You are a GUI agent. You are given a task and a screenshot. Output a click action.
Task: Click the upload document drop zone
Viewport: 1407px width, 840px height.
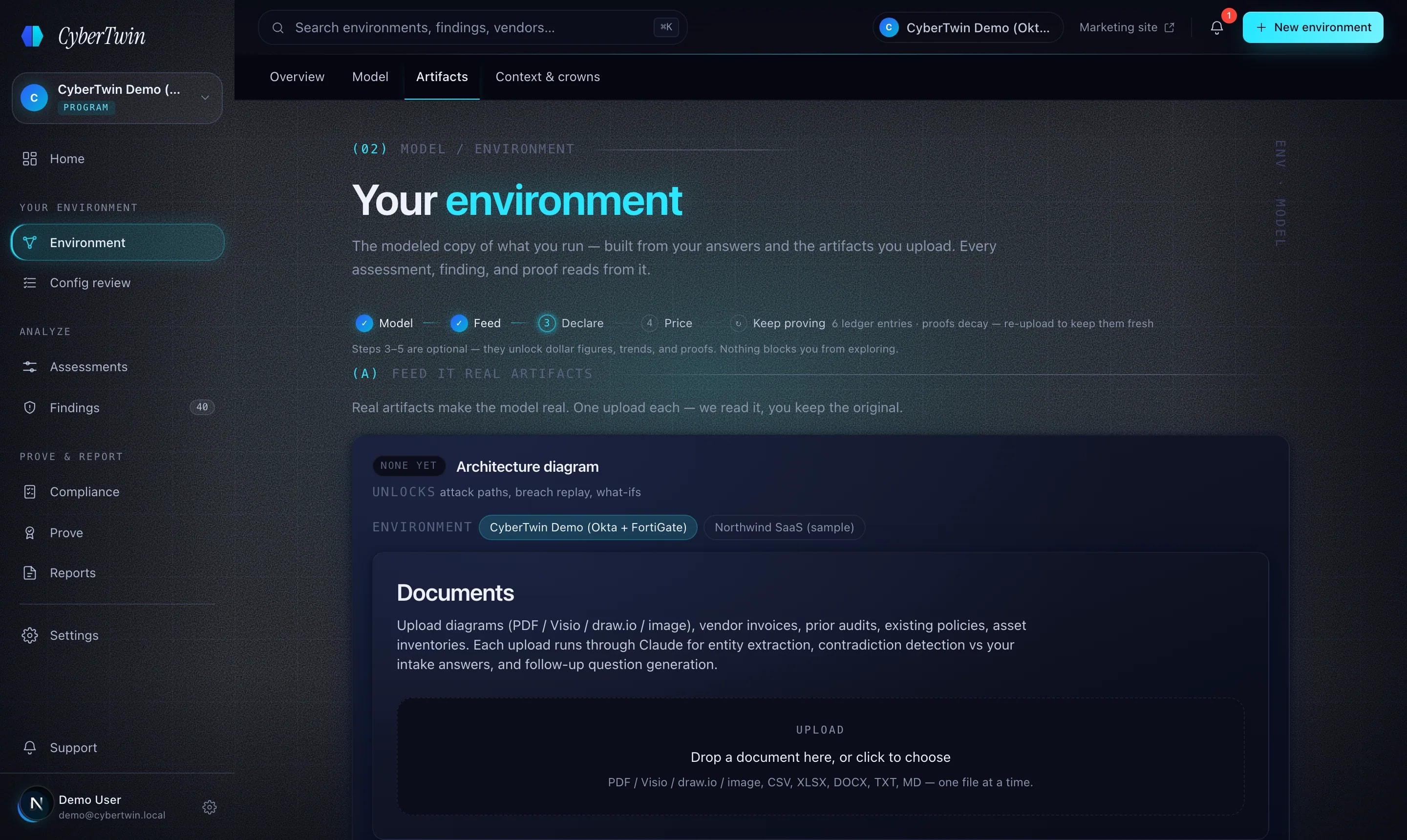coord(820,756)
